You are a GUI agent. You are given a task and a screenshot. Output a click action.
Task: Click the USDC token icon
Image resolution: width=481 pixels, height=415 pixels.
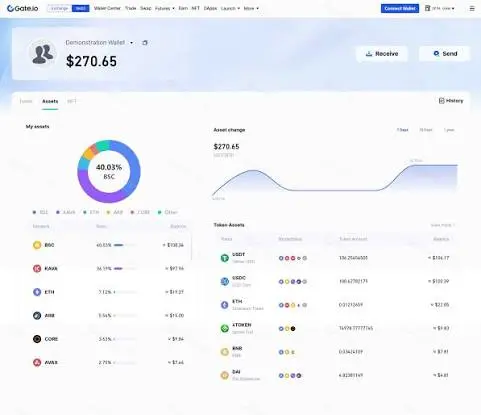pos(225,281)
